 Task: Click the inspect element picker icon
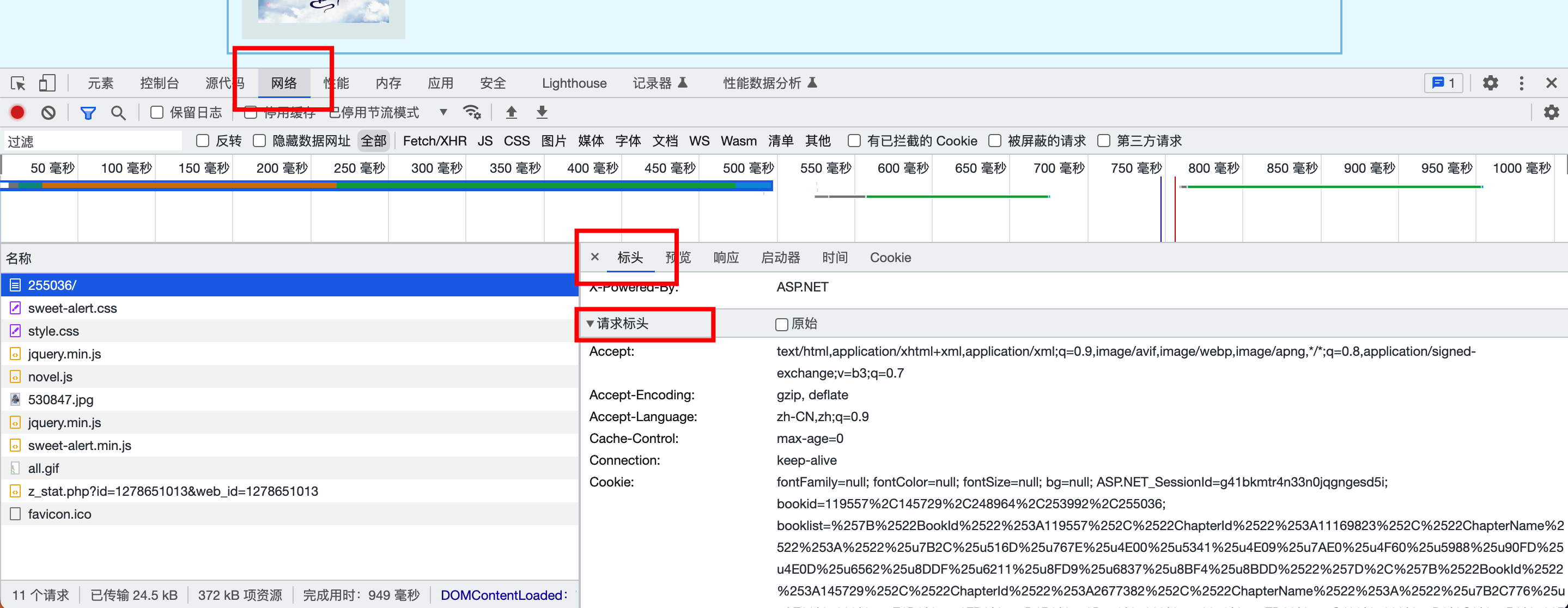click(19, 83)
